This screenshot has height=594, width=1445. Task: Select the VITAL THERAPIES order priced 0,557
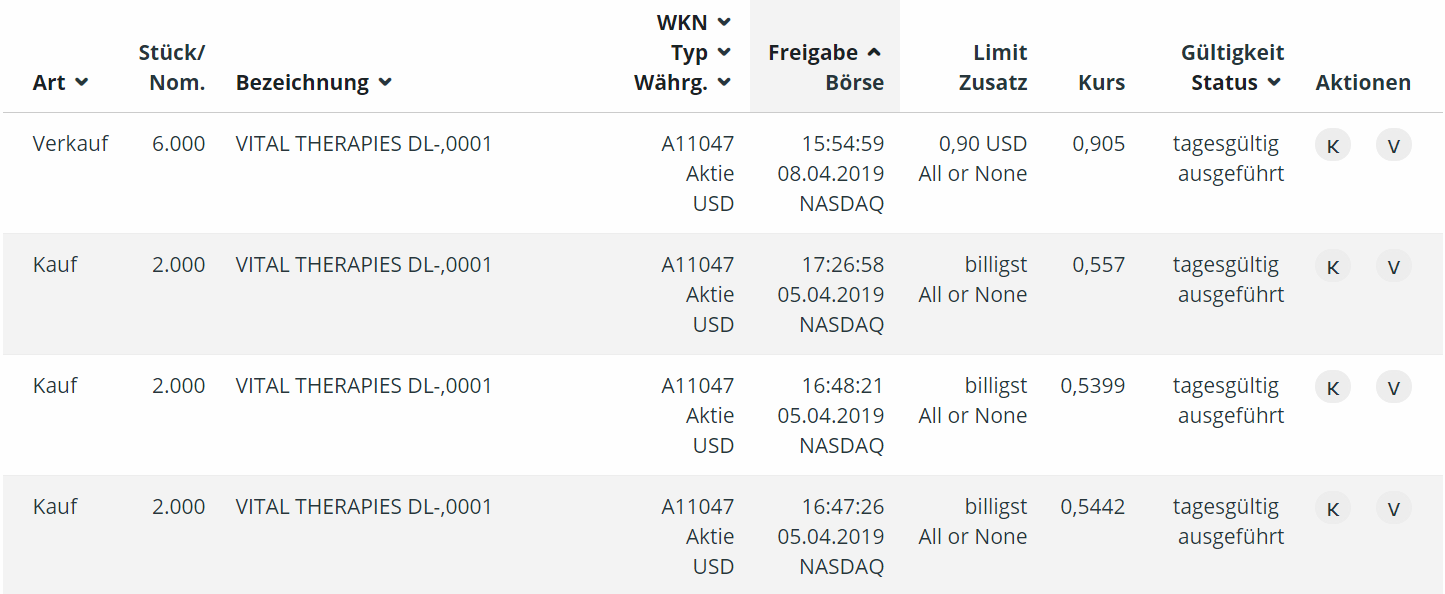(362, 265)
